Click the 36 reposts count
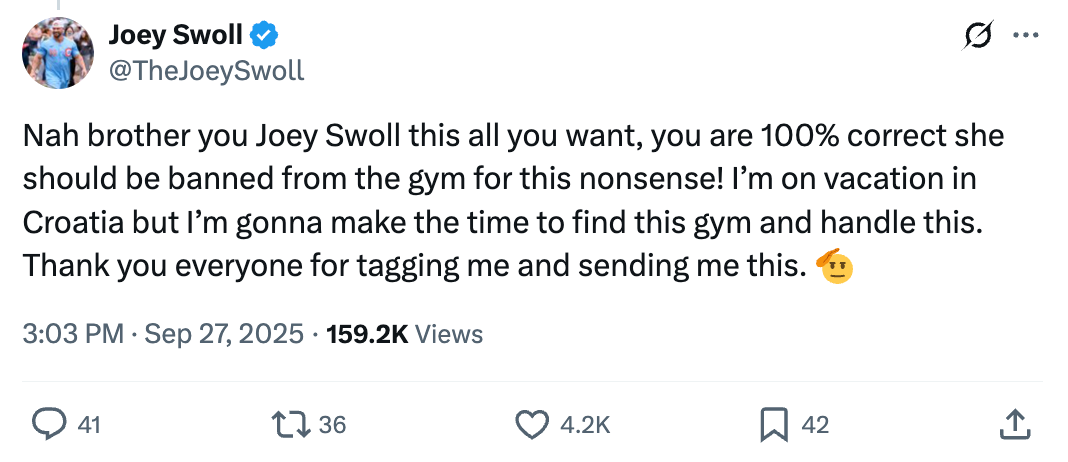 [x=331, y=425]
